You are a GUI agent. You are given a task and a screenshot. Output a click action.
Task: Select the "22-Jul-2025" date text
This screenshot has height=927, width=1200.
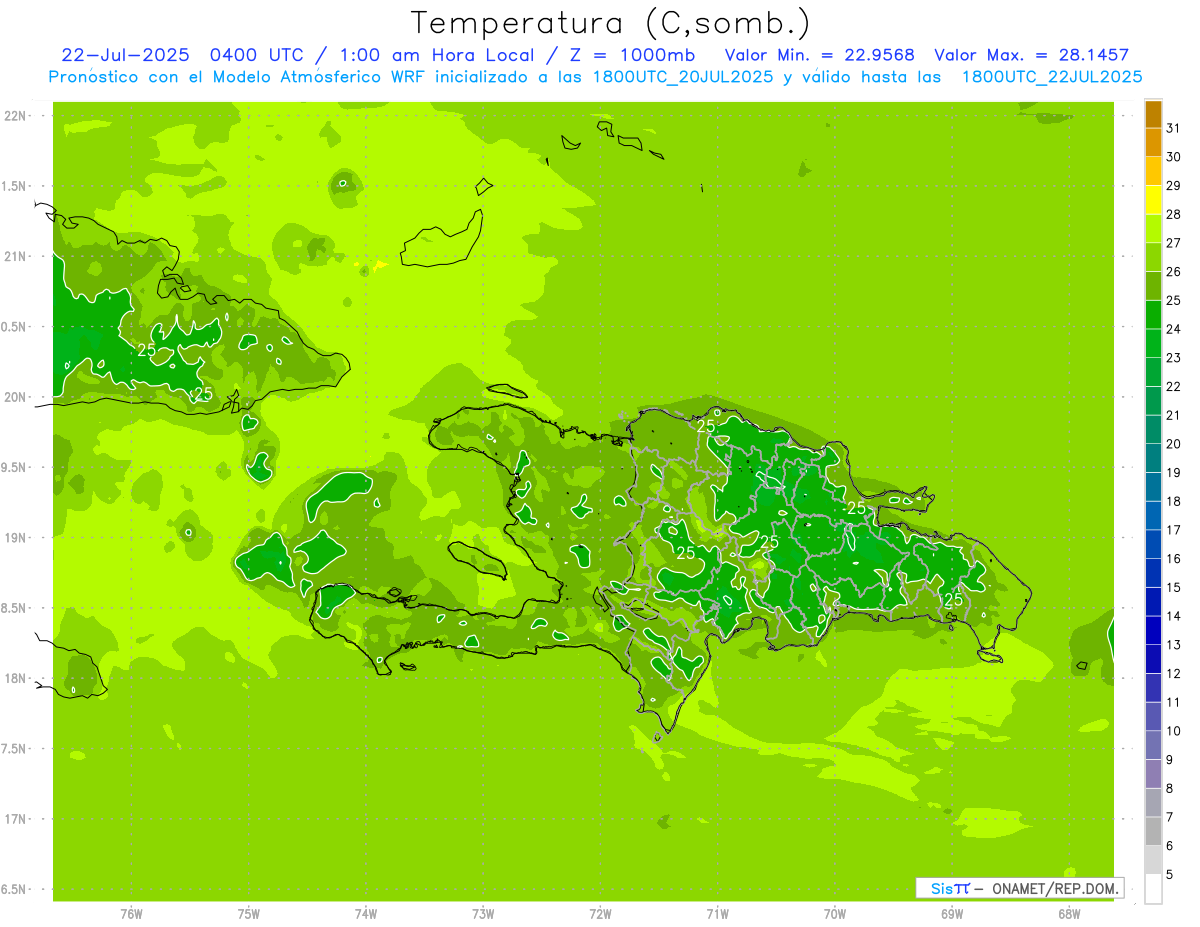point(125,55)
